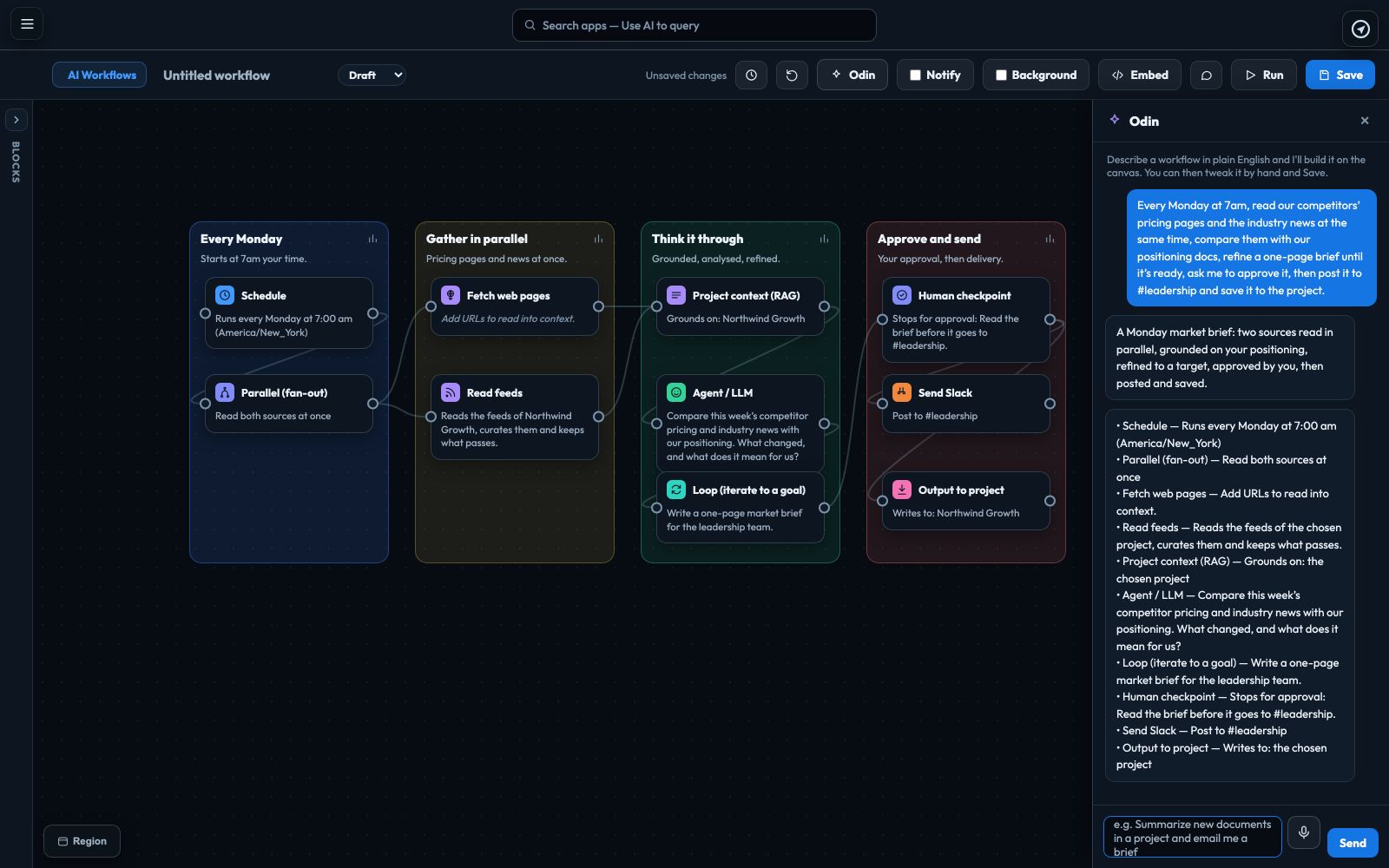
Task: Open stats for Every Monday group
Action: click(x=372, y=239)
